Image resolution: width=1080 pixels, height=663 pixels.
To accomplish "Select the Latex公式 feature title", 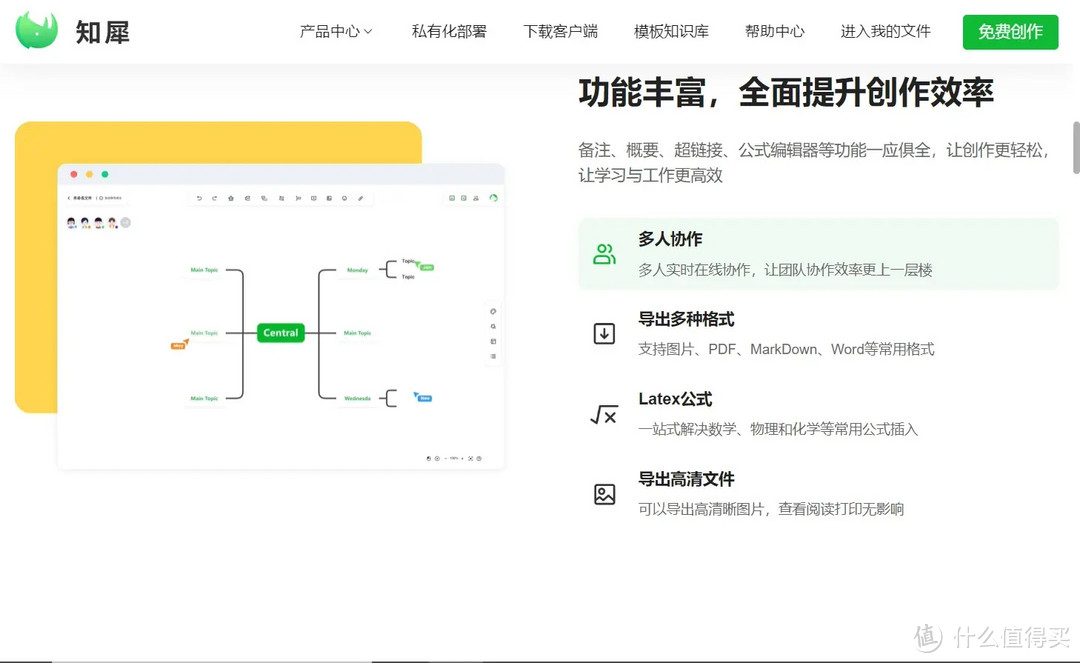I will tap(675, 399).
